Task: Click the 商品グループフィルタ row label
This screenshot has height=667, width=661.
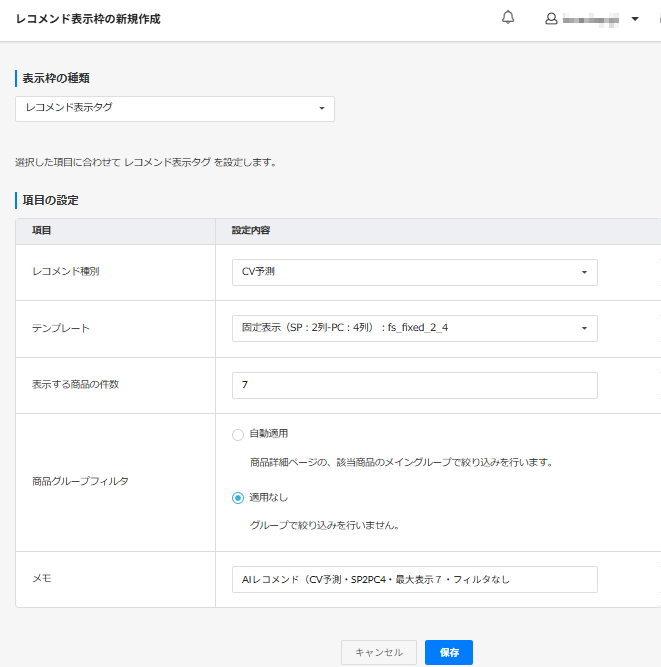Action: [80, 481]
